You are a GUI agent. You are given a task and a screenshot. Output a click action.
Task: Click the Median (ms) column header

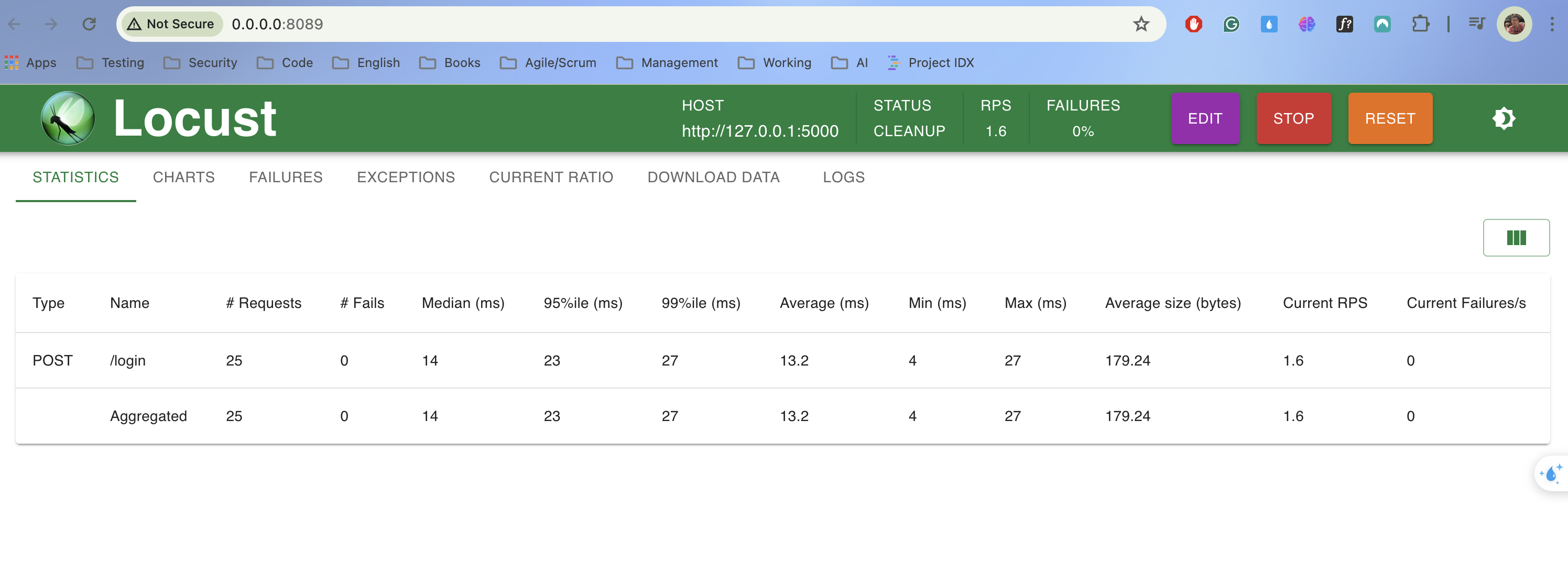463,303
